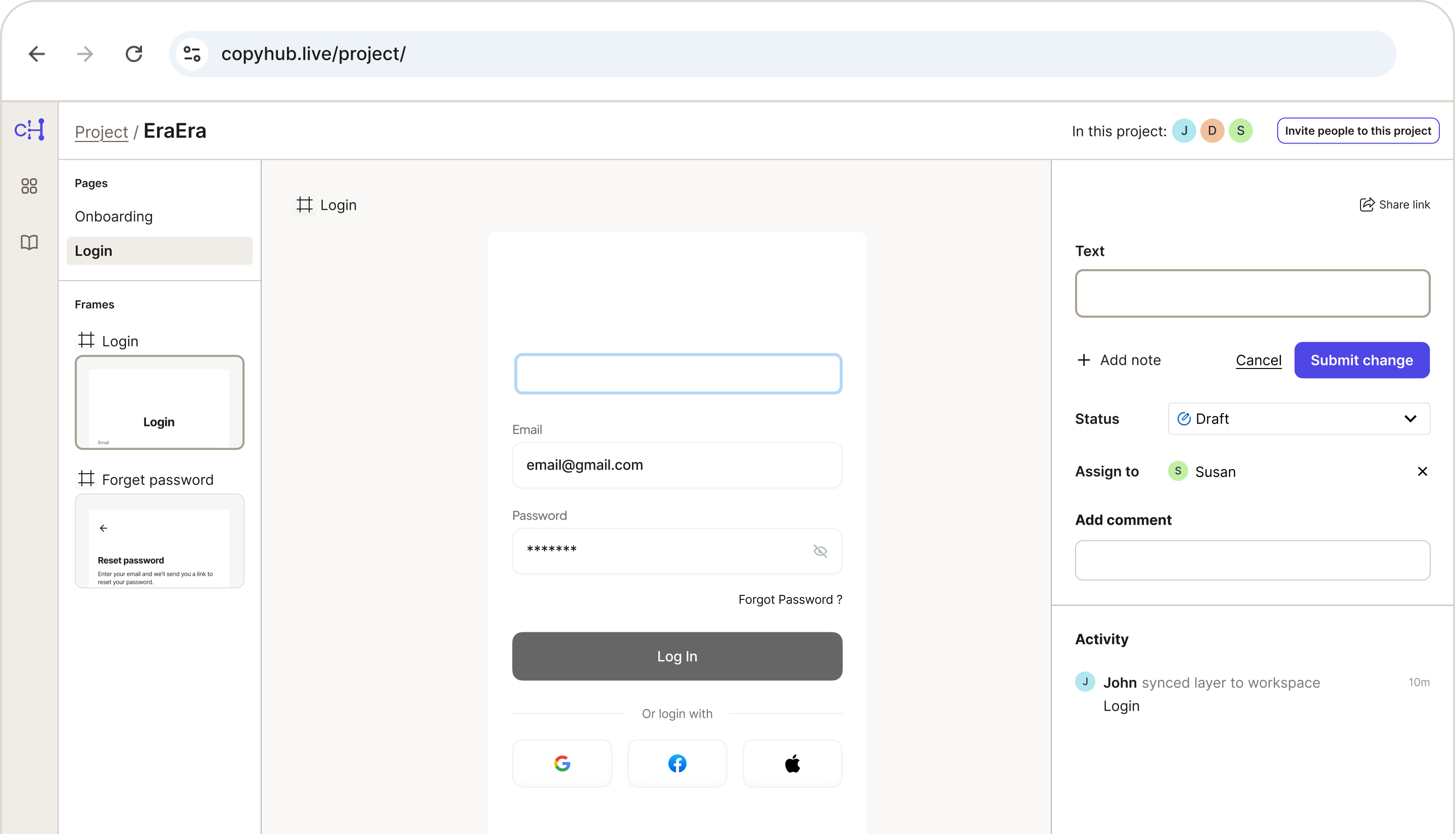Click Submit change button
The height and width of the screenshot is (834, 1456).
[x=1362, y=360]
